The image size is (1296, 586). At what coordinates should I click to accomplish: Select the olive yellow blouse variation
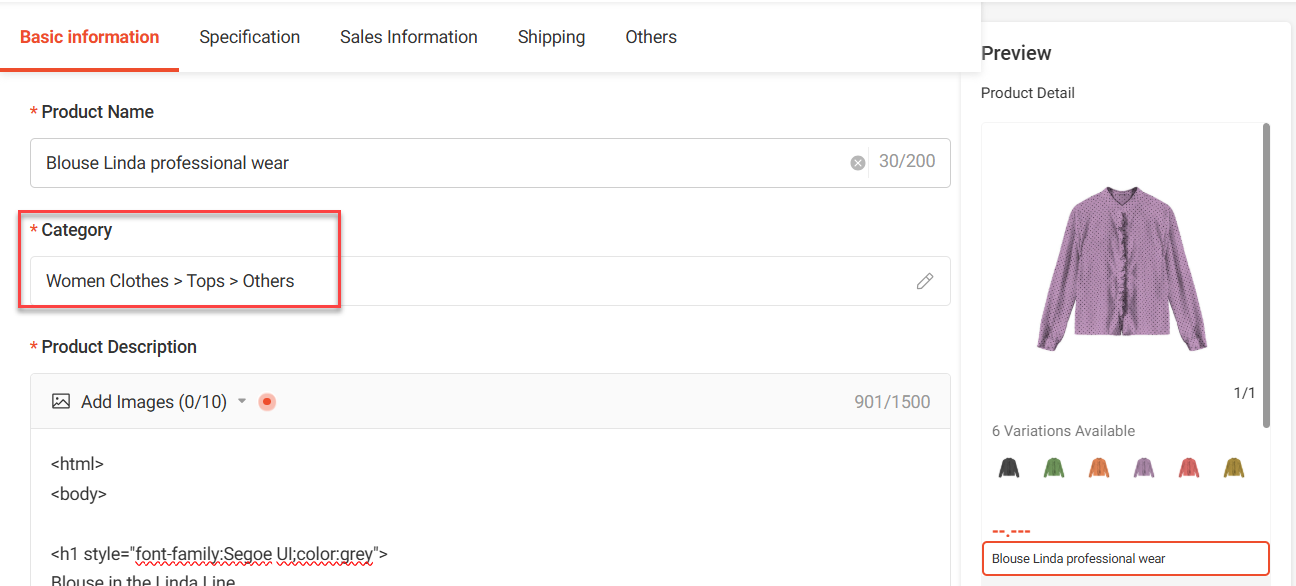(1234, 467)
